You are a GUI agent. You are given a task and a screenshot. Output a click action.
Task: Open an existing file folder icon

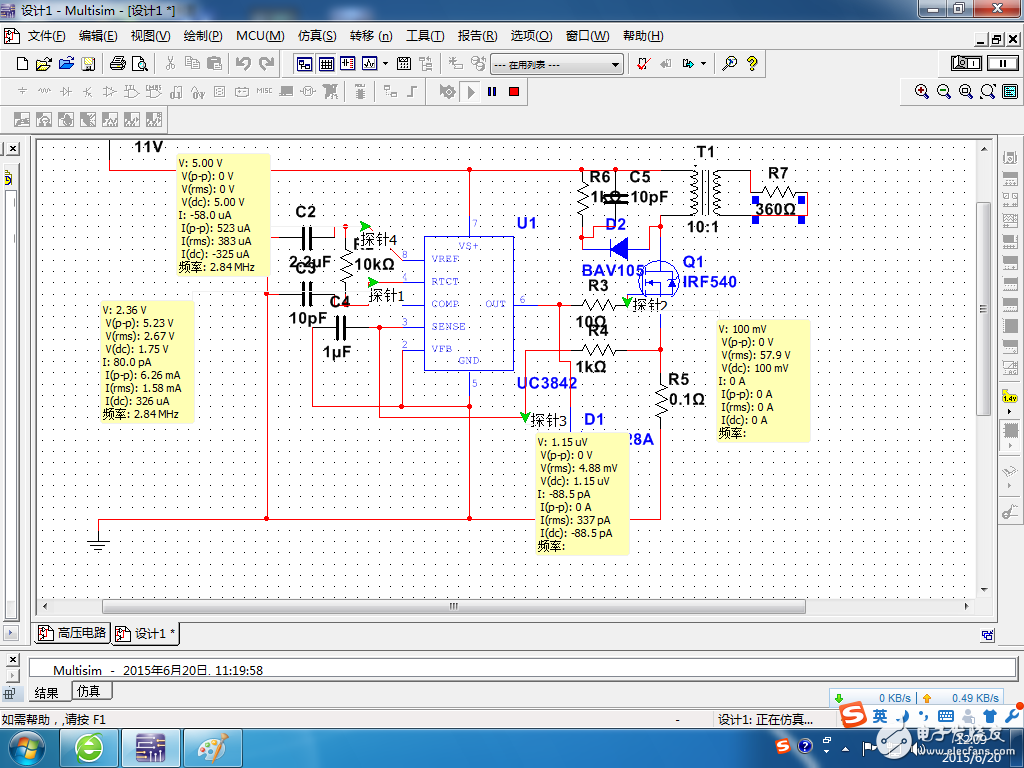(44, 64)
